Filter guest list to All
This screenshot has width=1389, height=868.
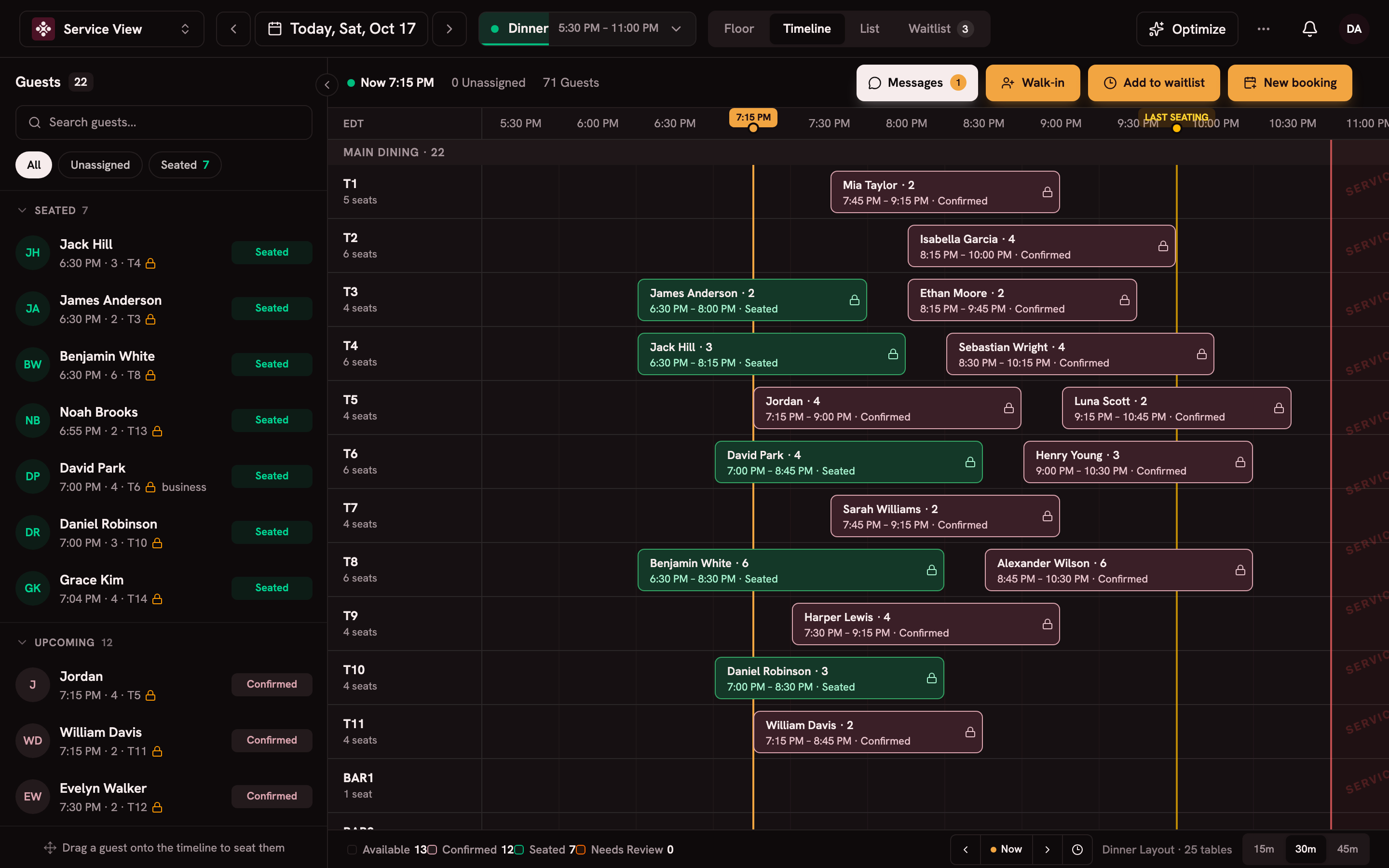34,165
